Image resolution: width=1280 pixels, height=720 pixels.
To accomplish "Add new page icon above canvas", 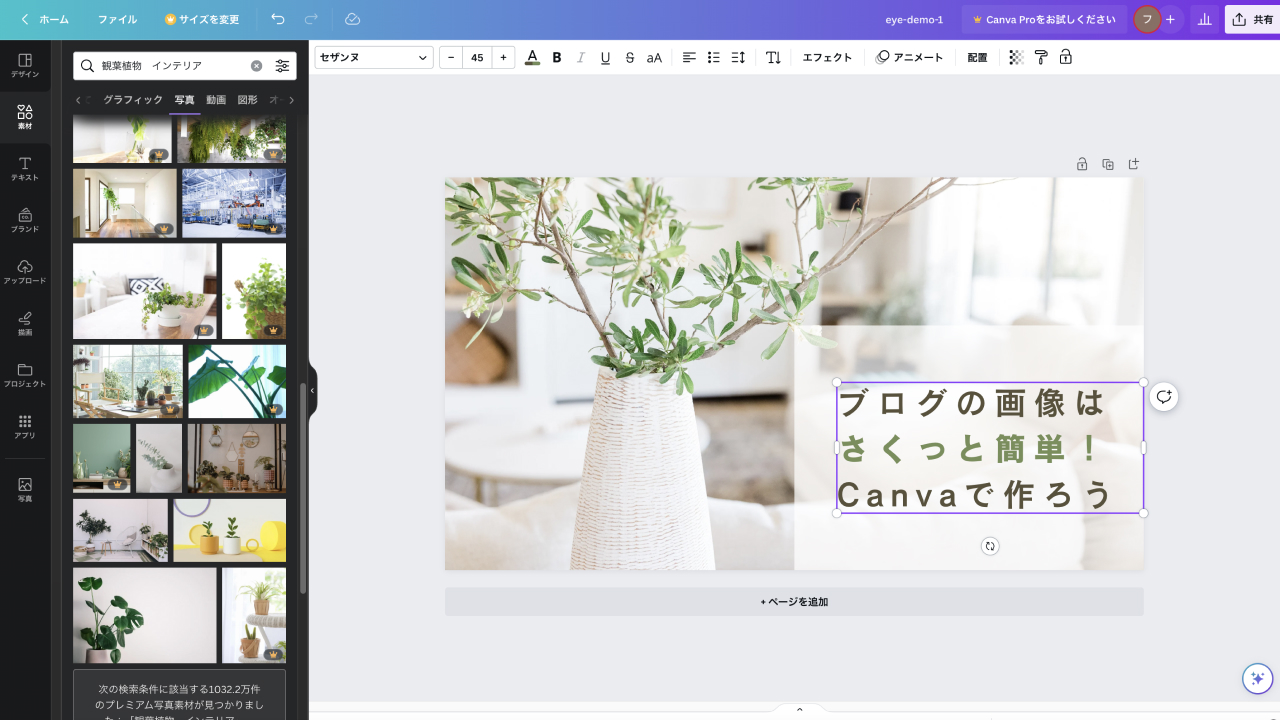I will [1134, 164].
